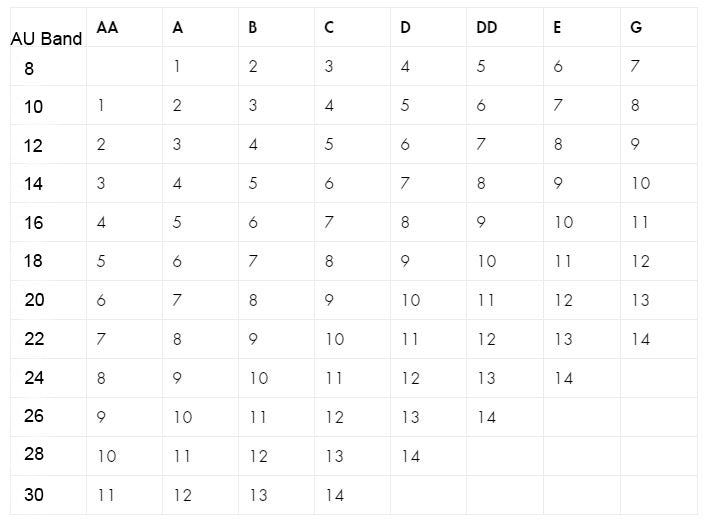Select value 14 in band 22 G column

click(641, 339)
